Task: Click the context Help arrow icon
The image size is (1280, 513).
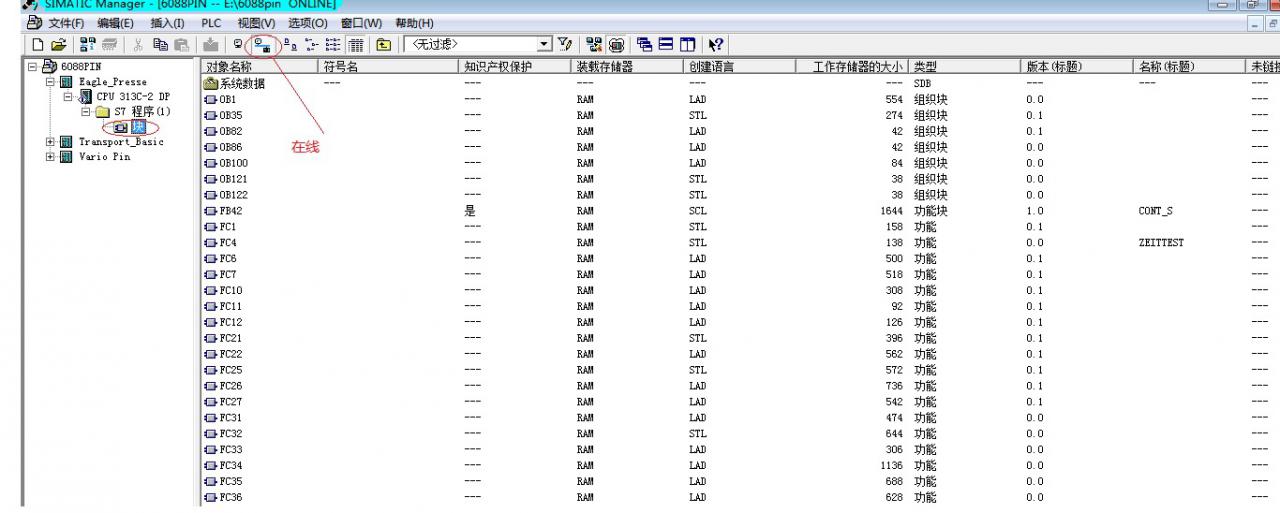Action: [716, 45]
